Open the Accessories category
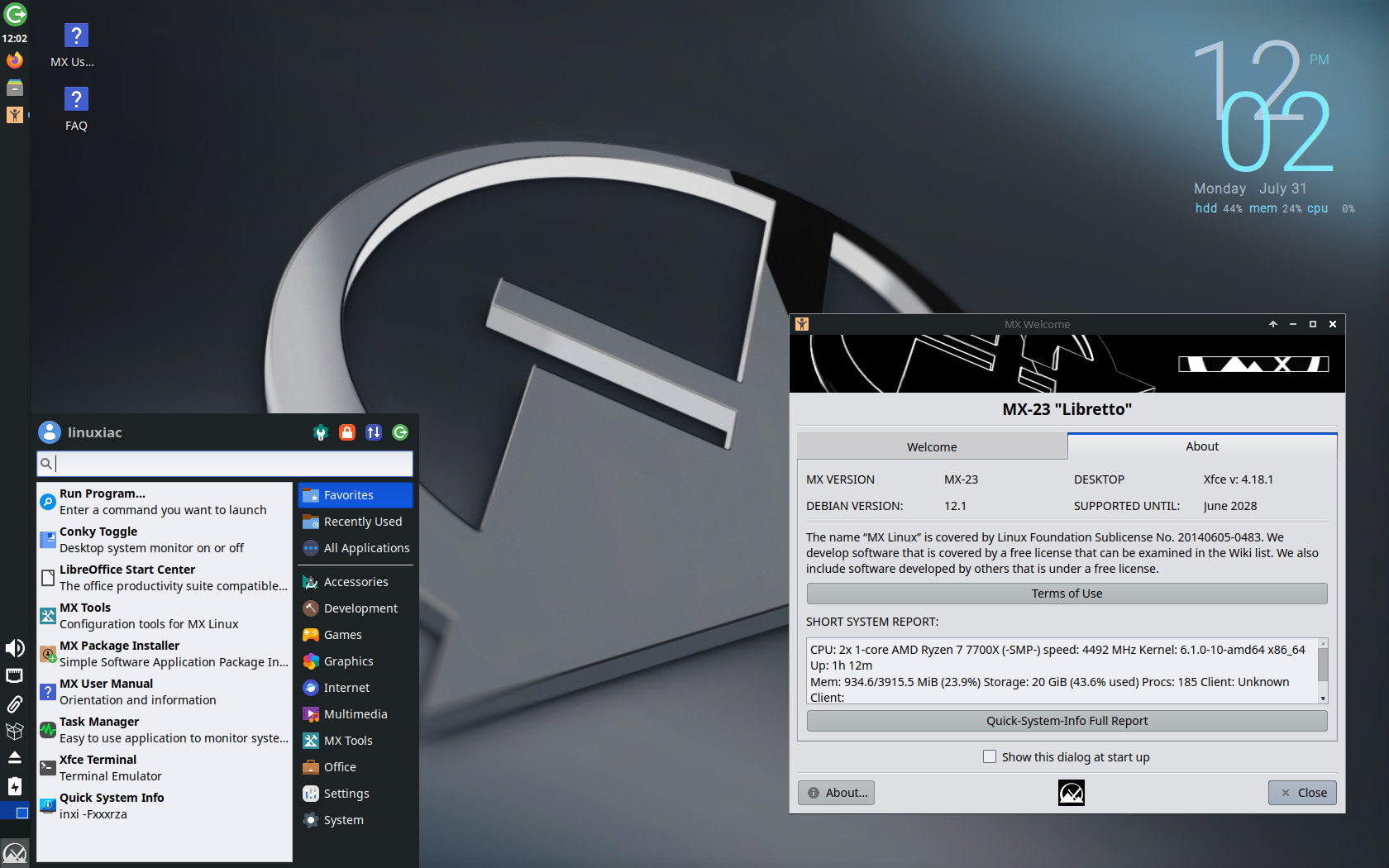The image size is (1389, 868). [x=356, y=582]
